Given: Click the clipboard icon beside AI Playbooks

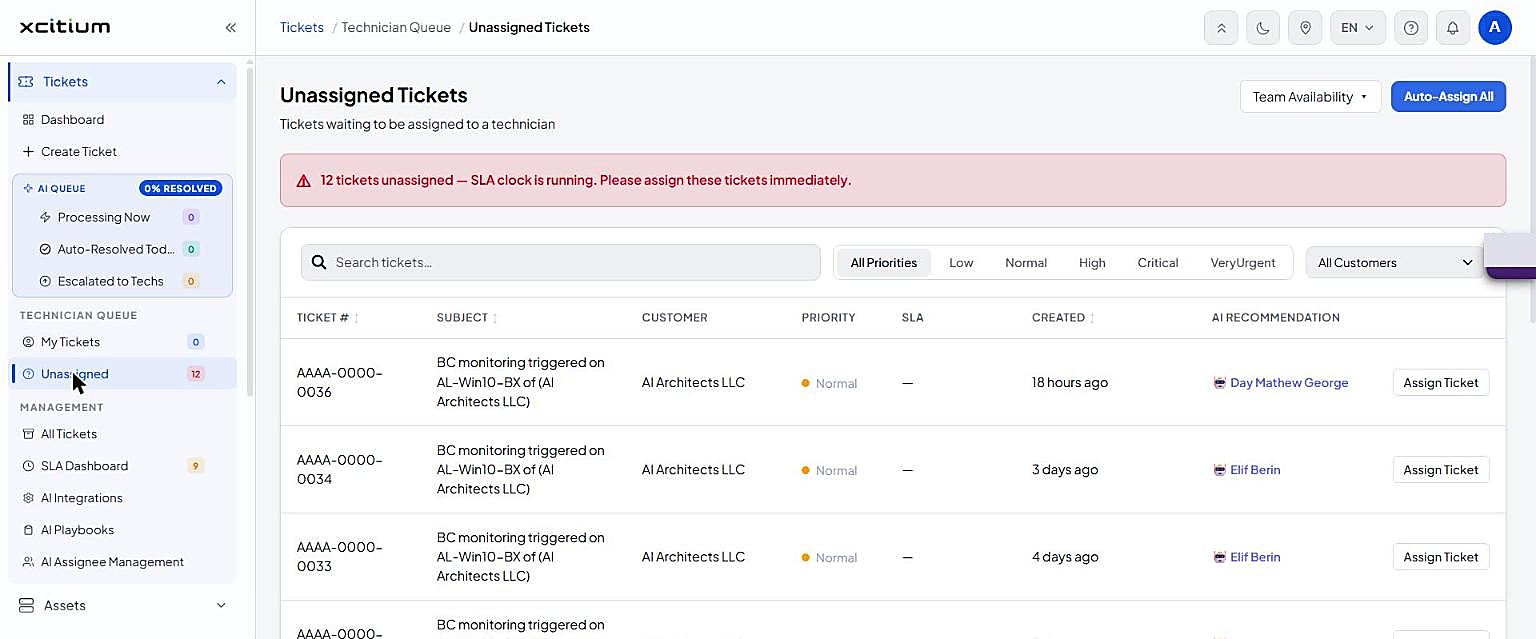Looking at the screenshot, I should coord(28,530).
